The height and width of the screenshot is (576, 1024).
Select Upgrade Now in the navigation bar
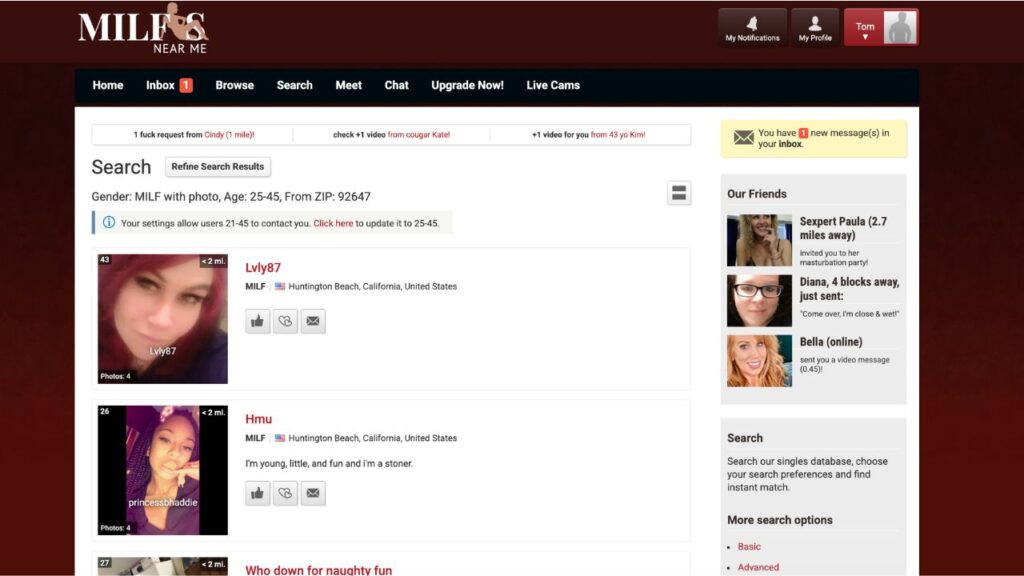point(467,85)
